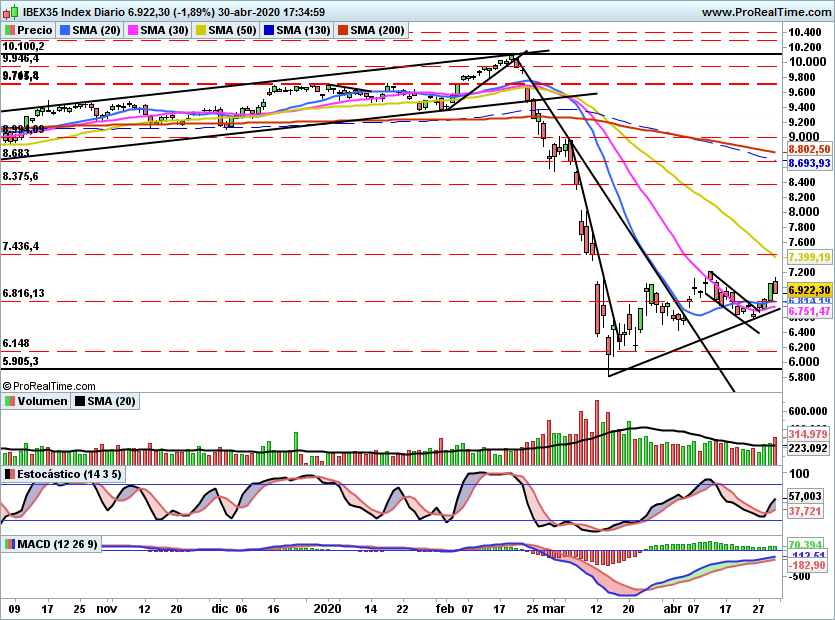Select the Precio legend label
The height and width of the screenshot is (620, 835).
(35, 30)
